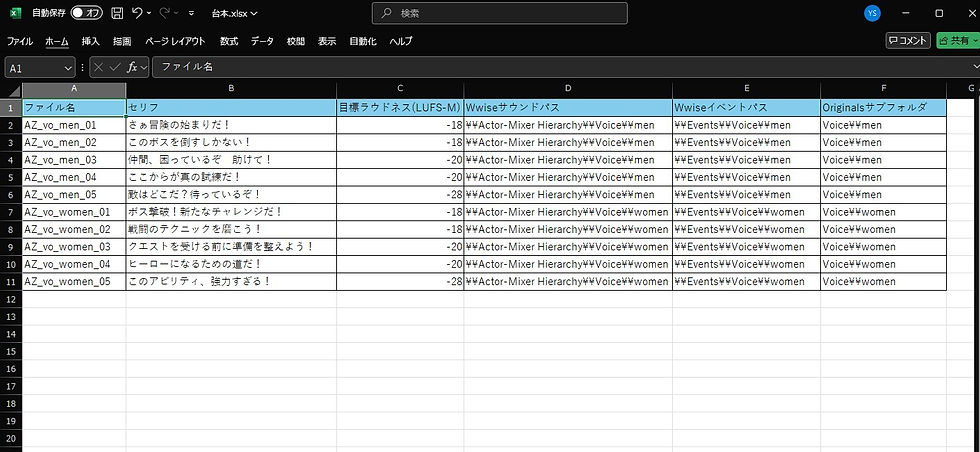Screen dimensions: 980x452
Task: Click the formula bar Cancel X icon
Action: [99, 68]
